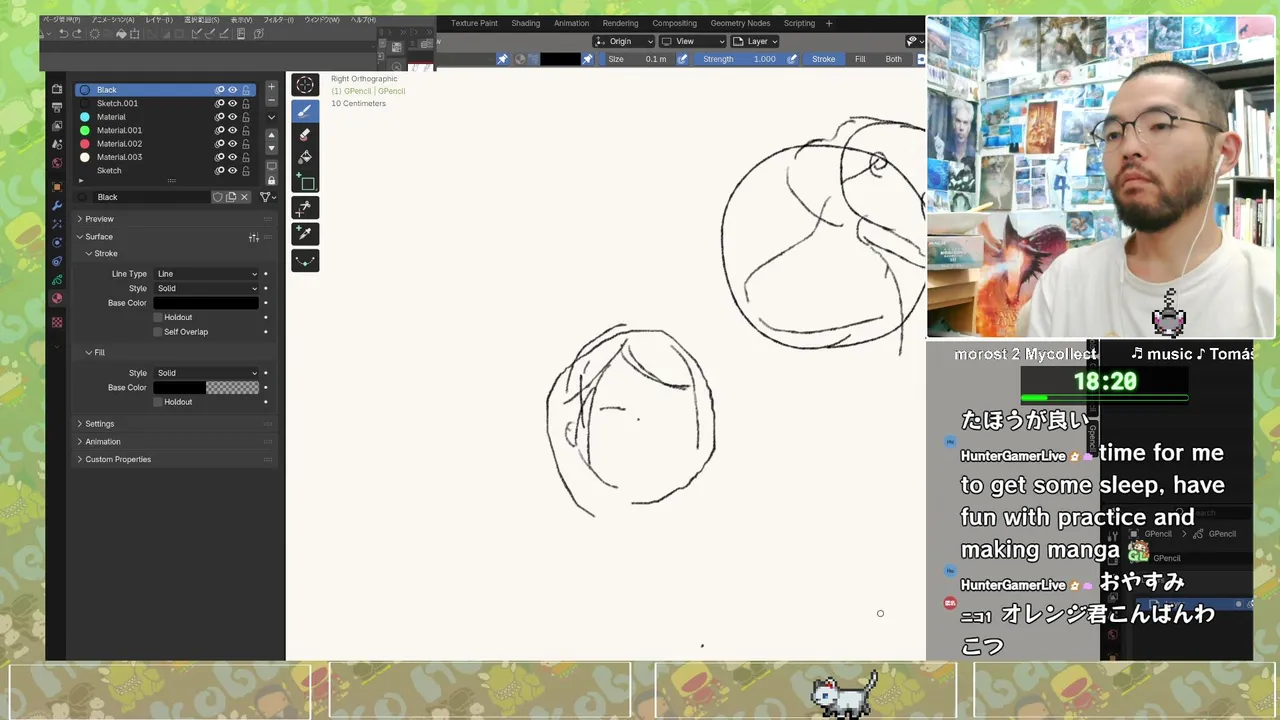Lock the Material.003 material
Image resolution: width=1280 pixels, height=720 pixels.
click(x=246, y=157)
